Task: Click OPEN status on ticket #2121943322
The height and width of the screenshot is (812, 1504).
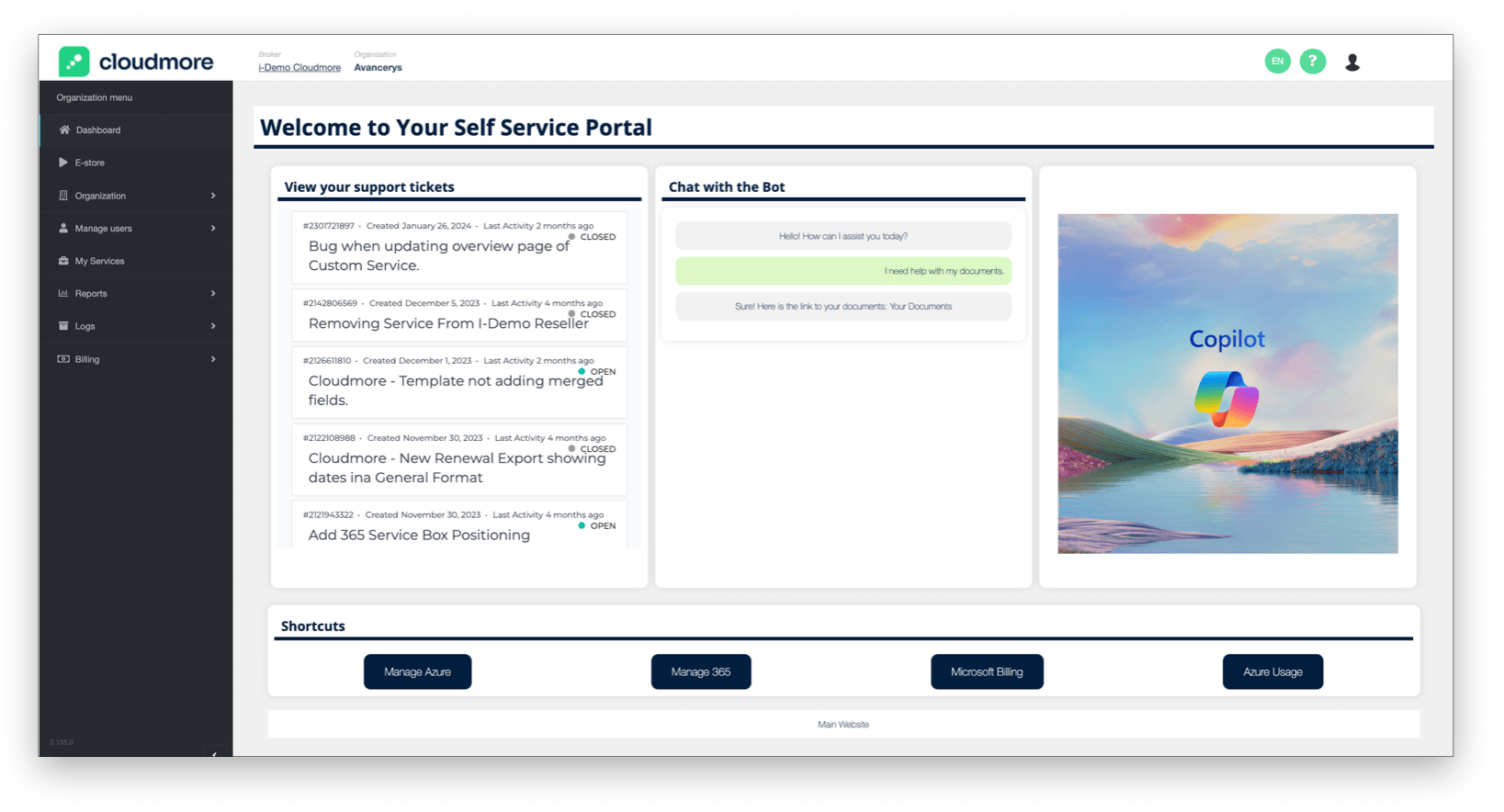Action: coord(597,526)
